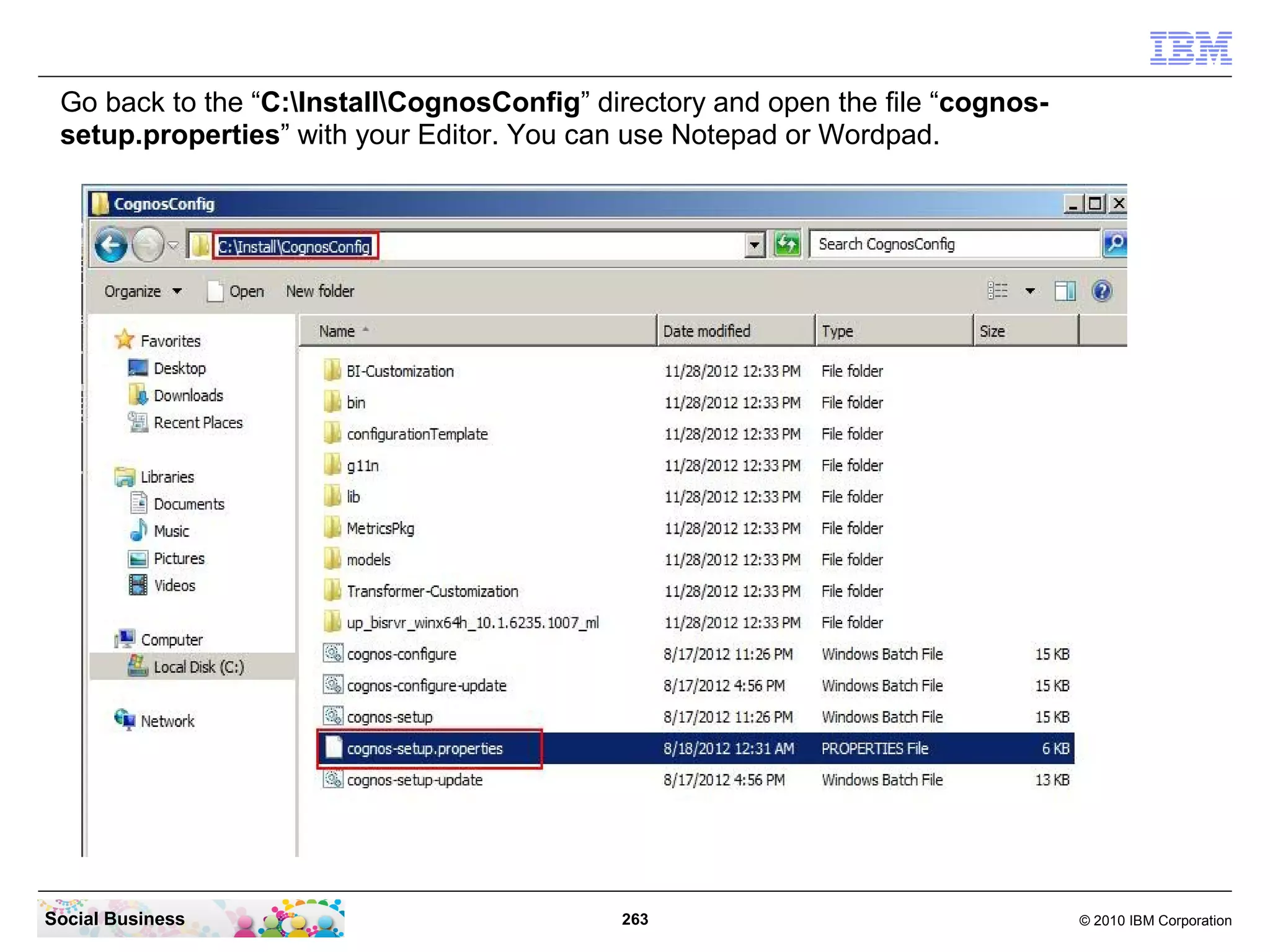This screenshot has width=1270, height=952.
Task: Click the blue Help question icon
Action: [1102, 291]
